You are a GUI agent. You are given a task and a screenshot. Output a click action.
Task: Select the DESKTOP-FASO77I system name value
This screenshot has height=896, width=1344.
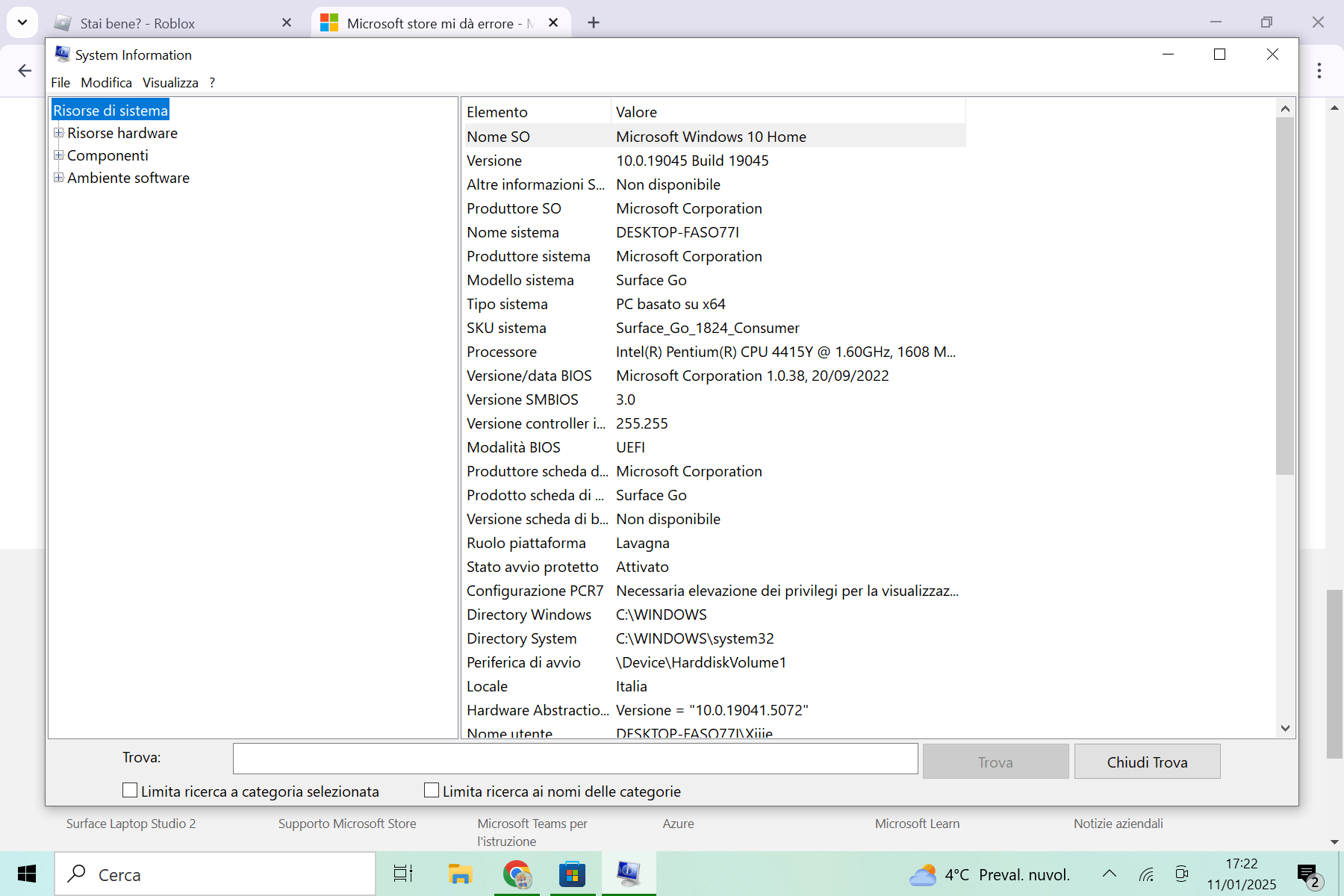tap(677, 232)
